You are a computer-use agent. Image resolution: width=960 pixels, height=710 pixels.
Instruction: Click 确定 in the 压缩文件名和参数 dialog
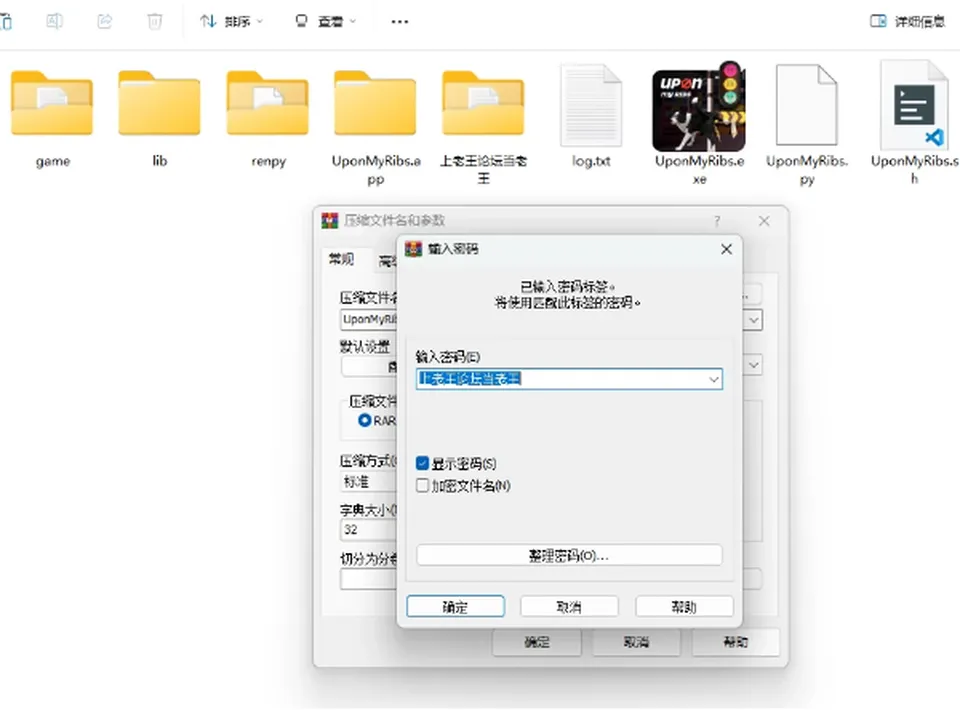tap(537, 642)
